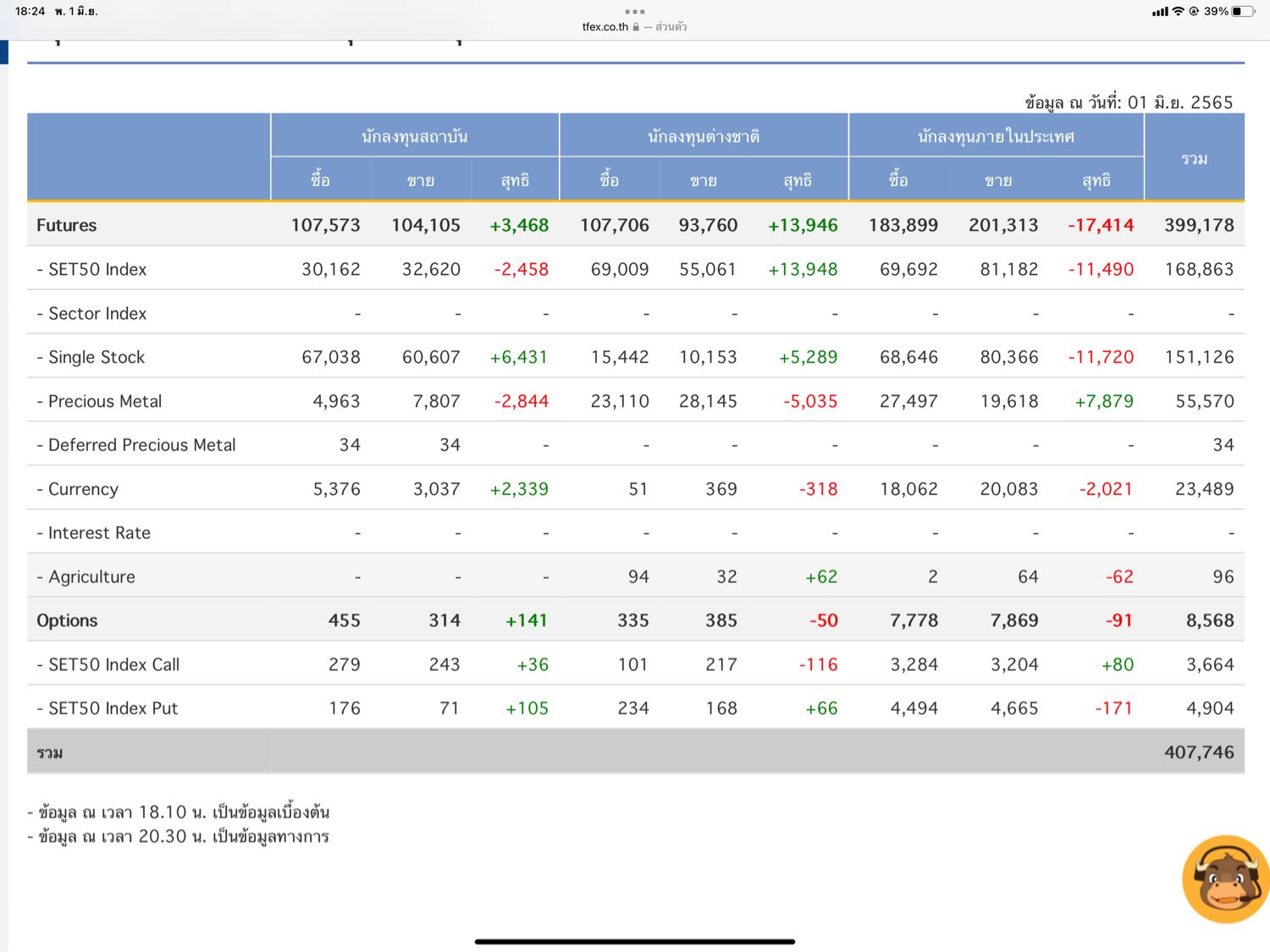Tap the three-dot multitasking control at top
Viewport: 1270px width, 952px height.
click(x=634, y=12)
